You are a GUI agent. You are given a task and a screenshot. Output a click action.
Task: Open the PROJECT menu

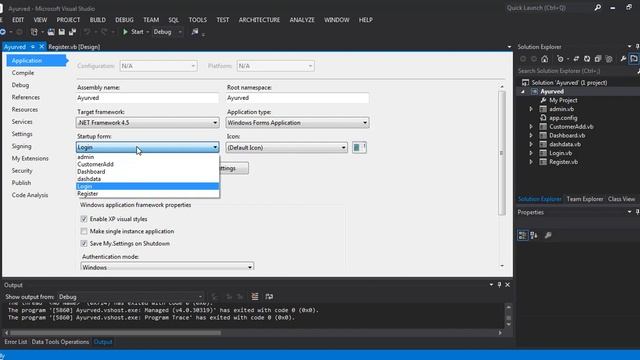tap(68, 20)
